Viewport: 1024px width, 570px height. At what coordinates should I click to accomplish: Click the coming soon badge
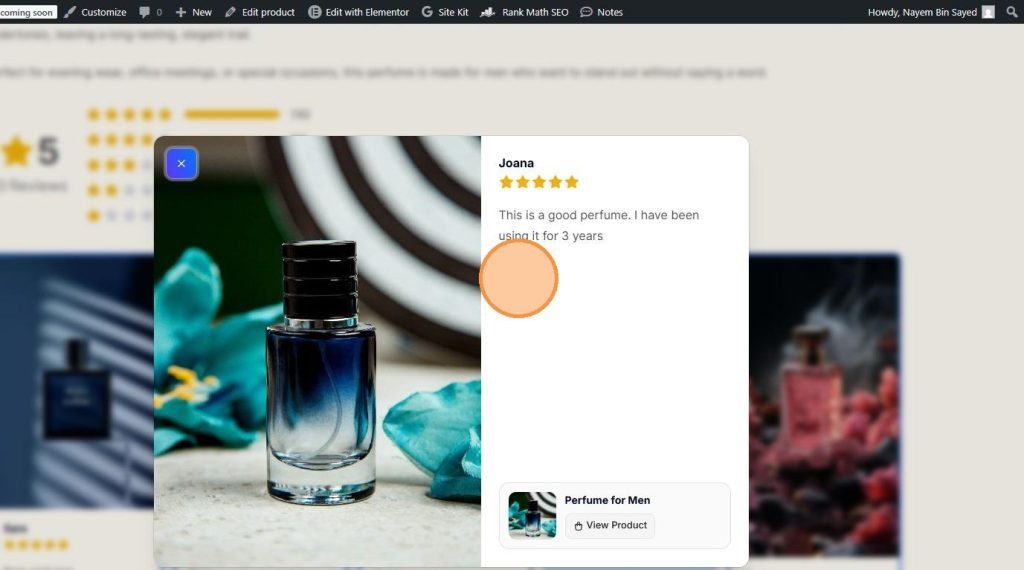click(28, 12)
